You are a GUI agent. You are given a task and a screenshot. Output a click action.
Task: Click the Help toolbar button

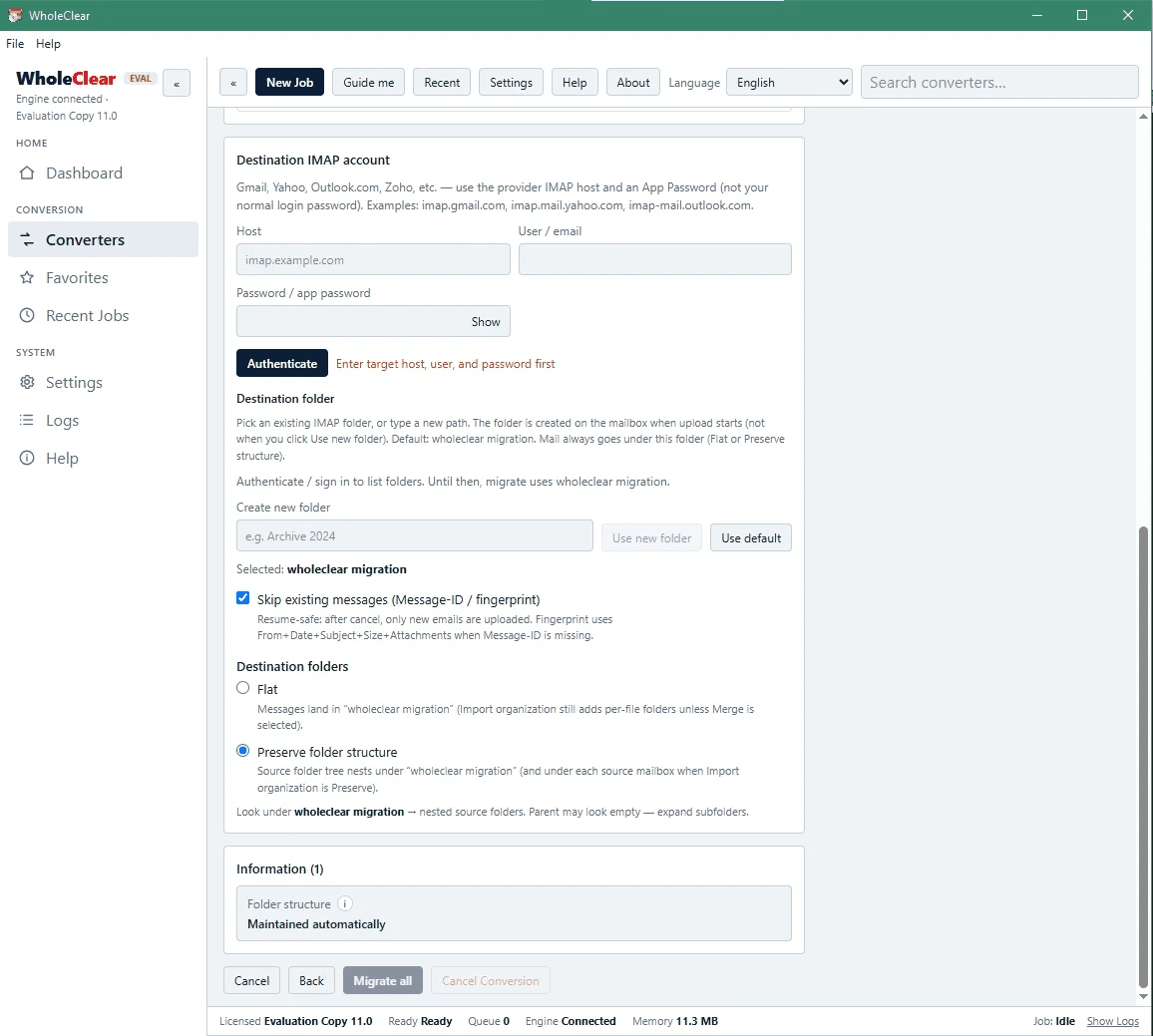pyautogui.click(x=575, y=83)
